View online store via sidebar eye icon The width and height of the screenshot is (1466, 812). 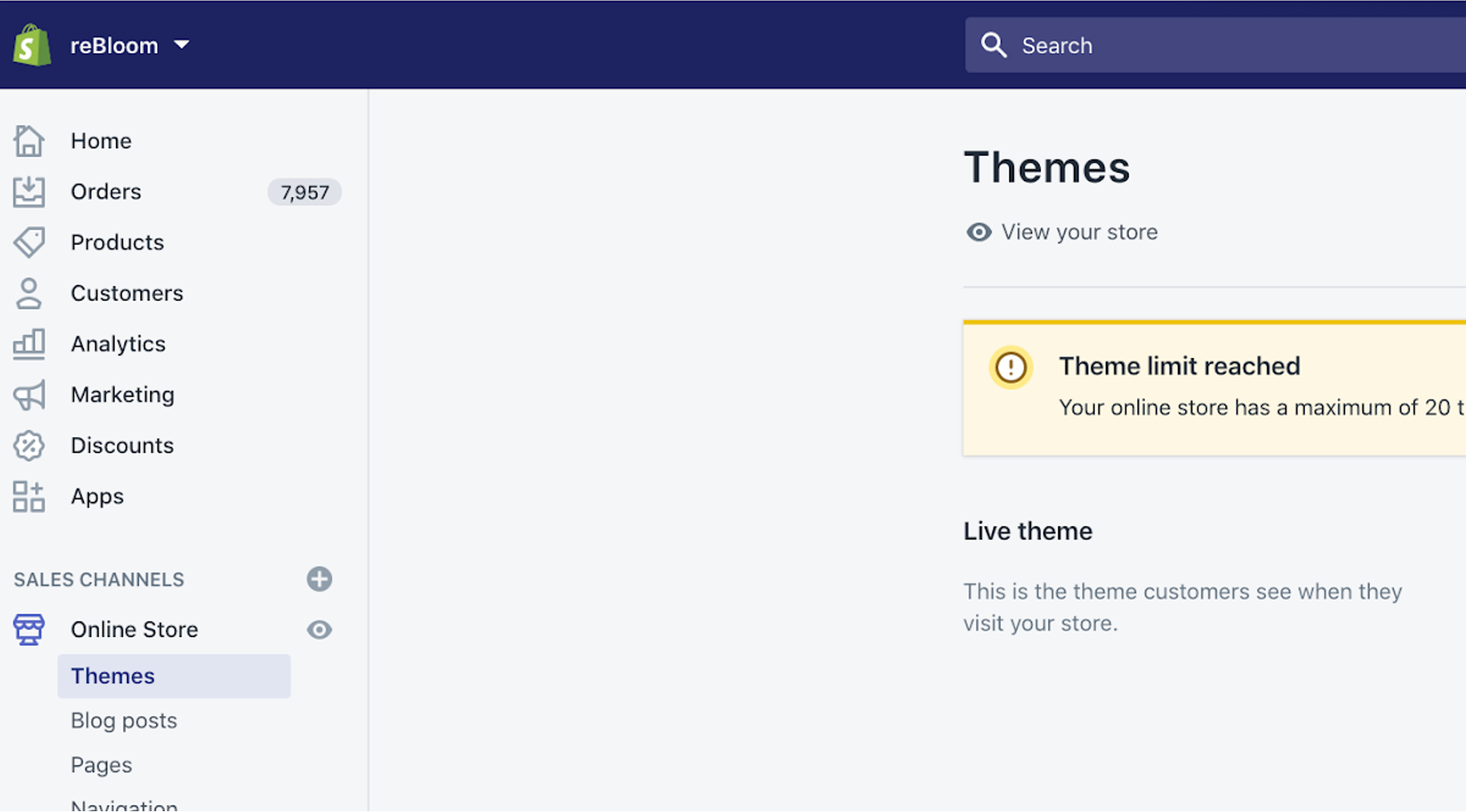319,630
